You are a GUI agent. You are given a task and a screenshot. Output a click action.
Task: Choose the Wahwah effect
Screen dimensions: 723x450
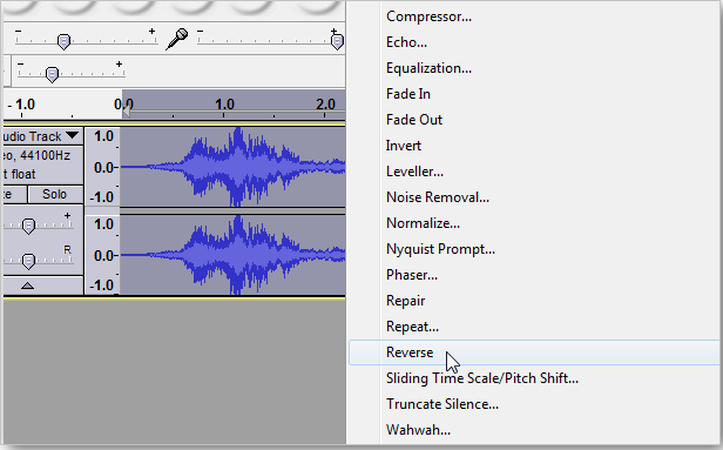tap(418, 430)
